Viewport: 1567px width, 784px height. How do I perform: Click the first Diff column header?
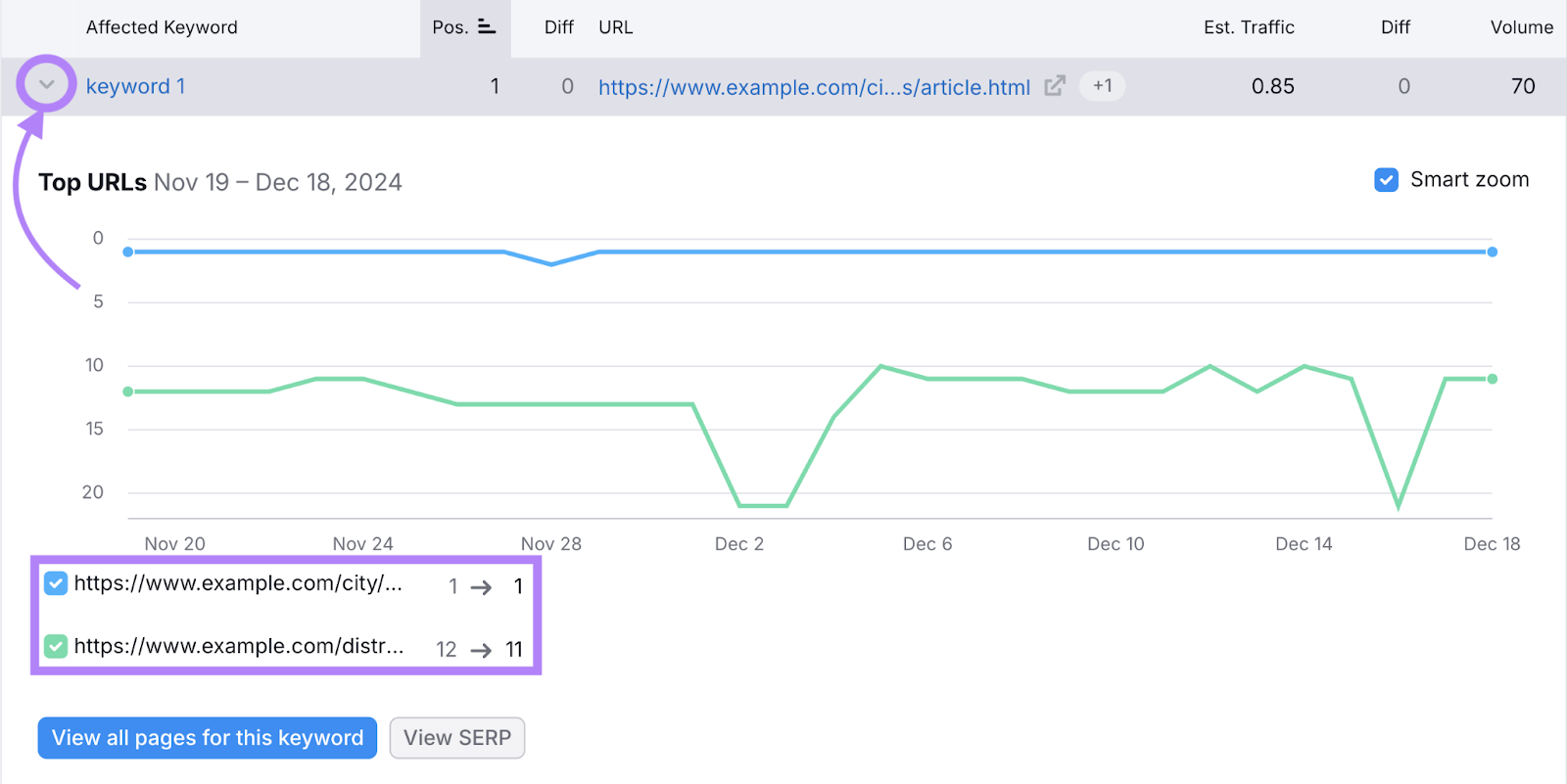559,27
